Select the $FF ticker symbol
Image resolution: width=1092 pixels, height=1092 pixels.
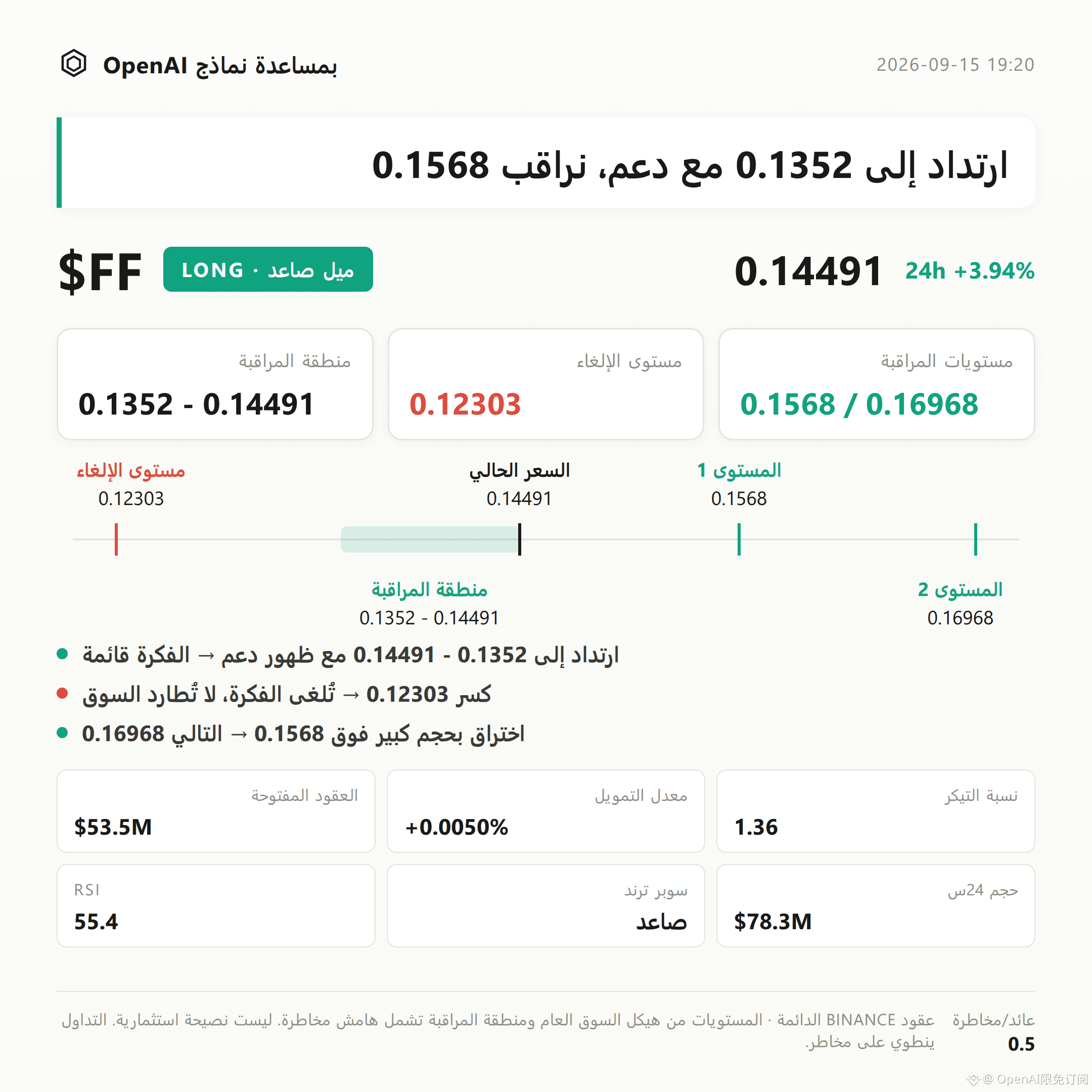point(100,272)
